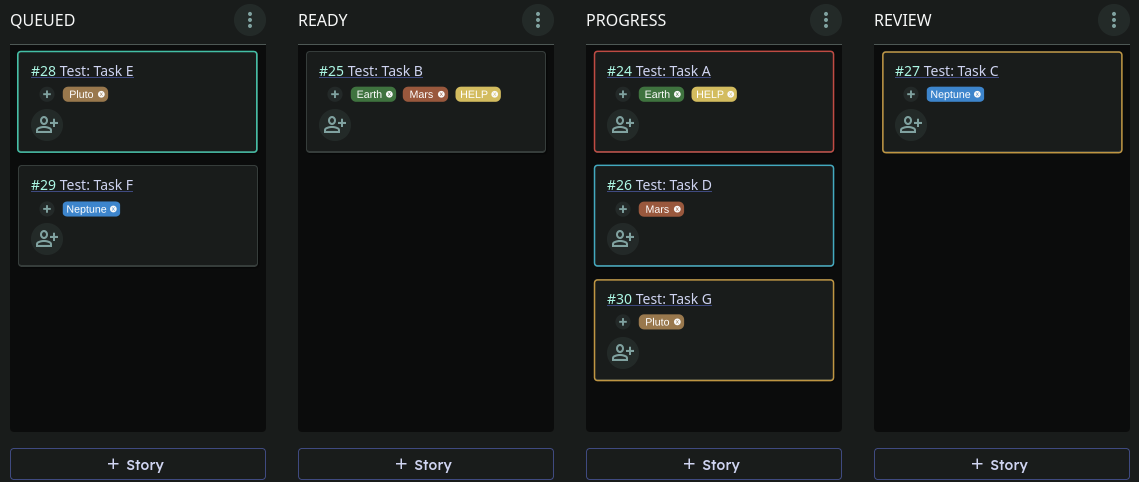Add a story to REVIEW column
This screenshot has width=1139, height=482.
(x=1002, y=464)
